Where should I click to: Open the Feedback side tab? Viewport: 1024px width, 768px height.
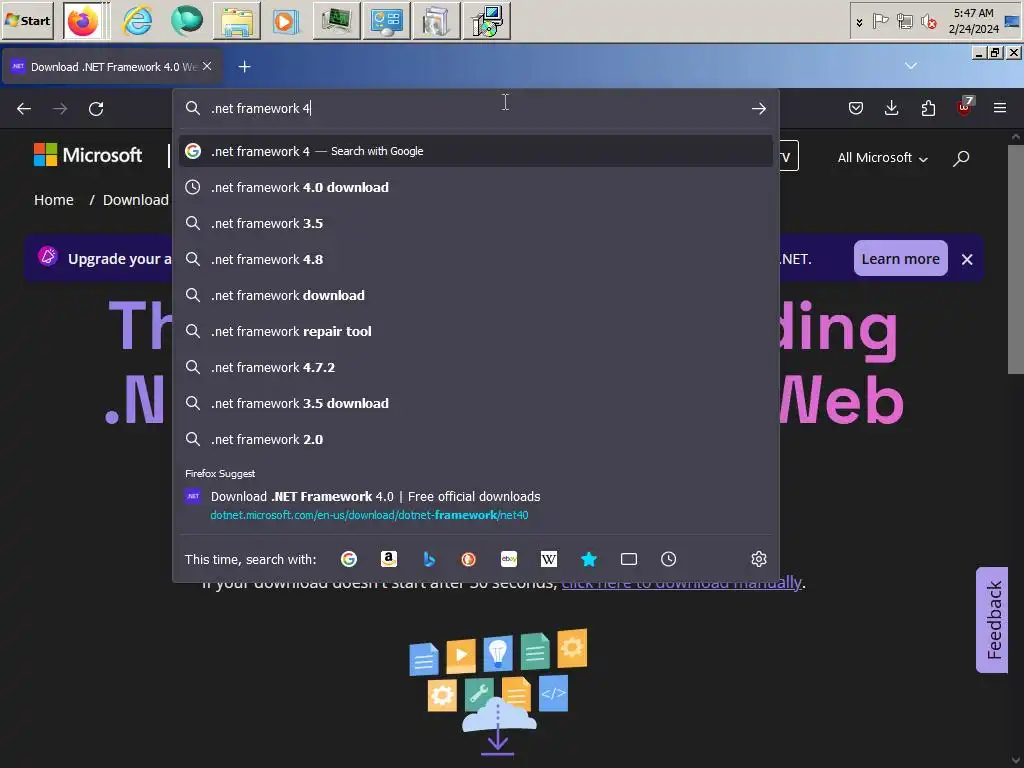point(993,620)
